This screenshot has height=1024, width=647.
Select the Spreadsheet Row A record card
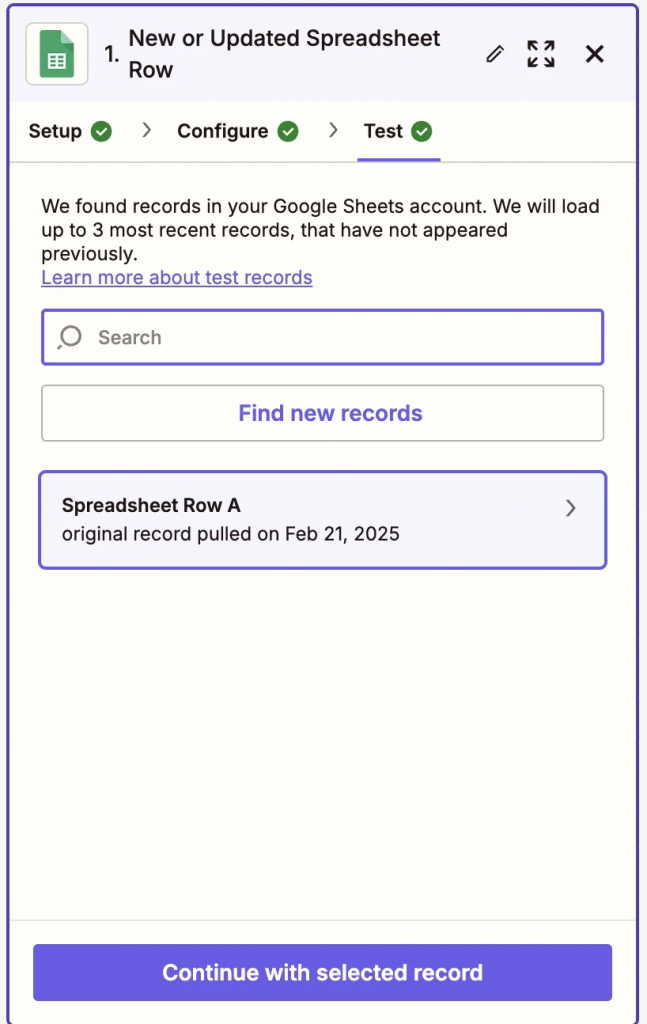(x=300, y=519)
